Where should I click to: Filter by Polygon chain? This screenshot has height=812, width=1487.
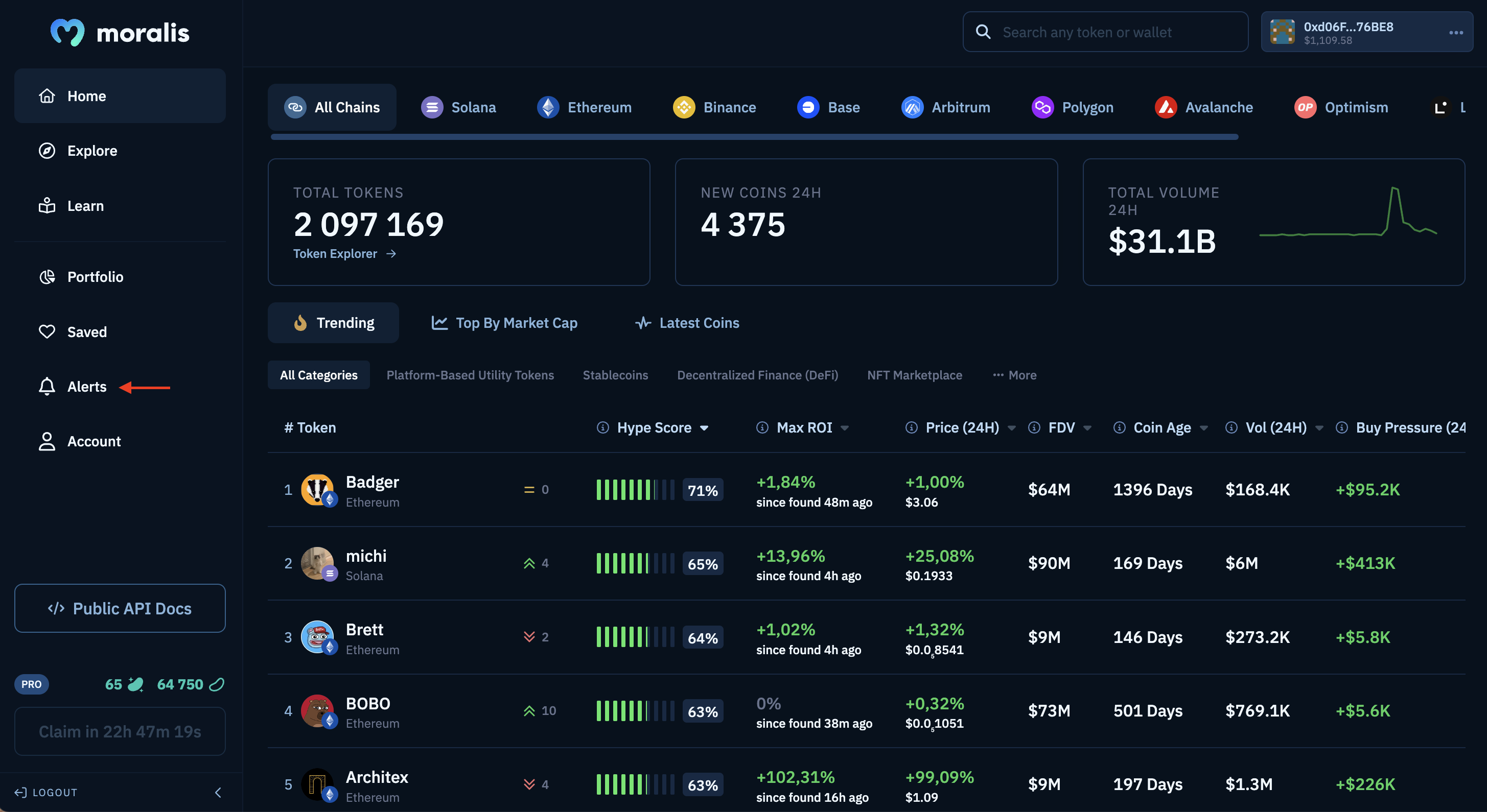pyautogui.click(x=1072, y=107)
